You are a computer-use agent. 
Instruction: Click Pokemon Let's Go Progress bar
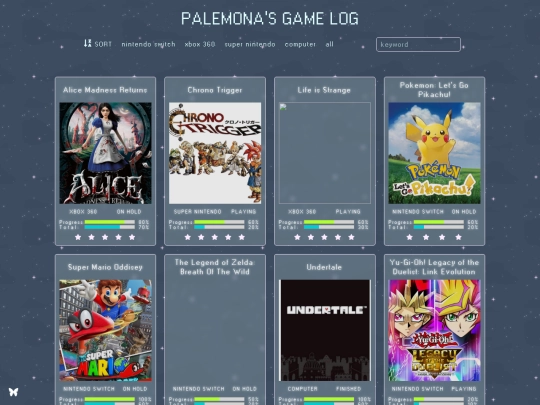click(439, 222)
